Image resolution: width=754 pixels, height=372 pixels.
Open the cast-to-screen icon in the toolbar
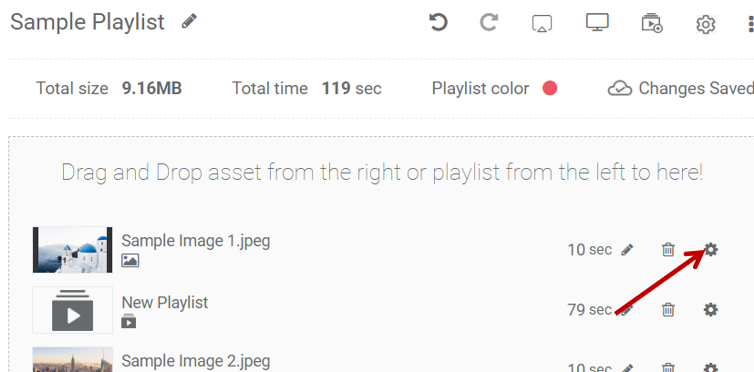[541, 23]
